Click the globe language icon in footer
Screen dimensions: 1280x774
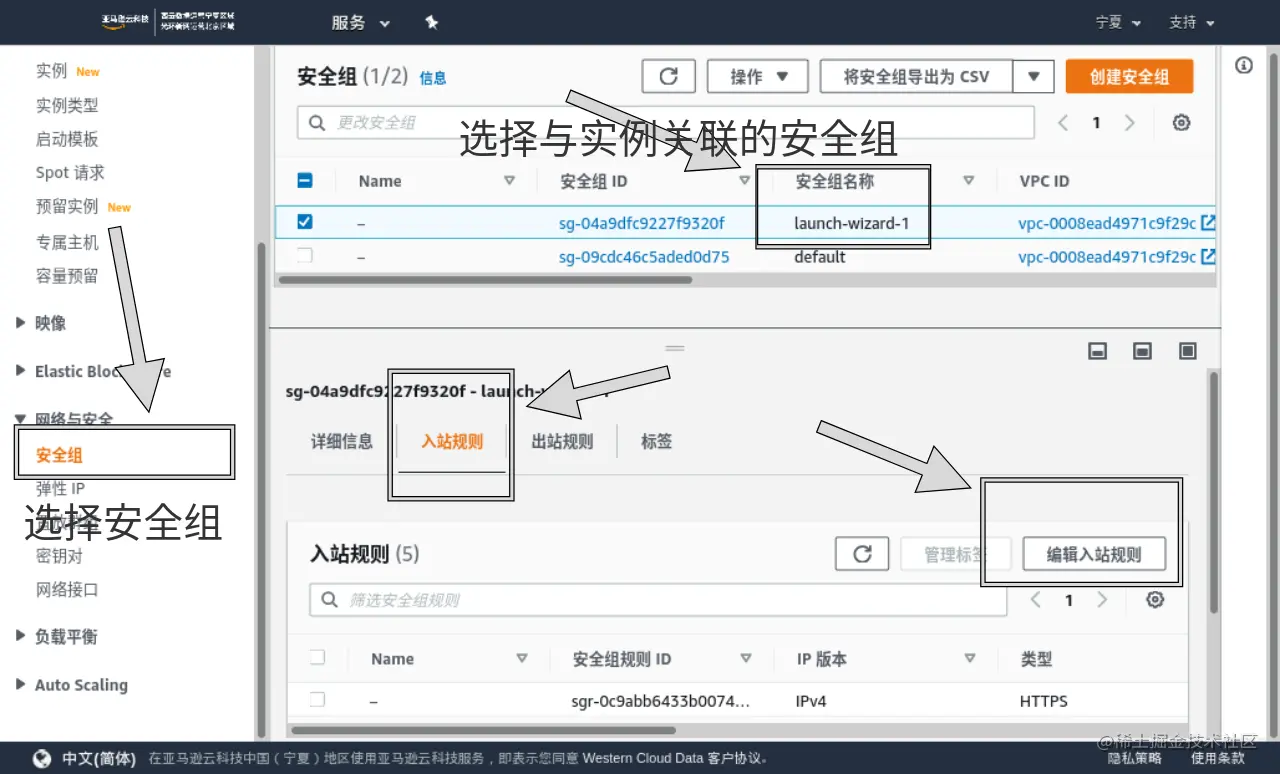[42, 758]
